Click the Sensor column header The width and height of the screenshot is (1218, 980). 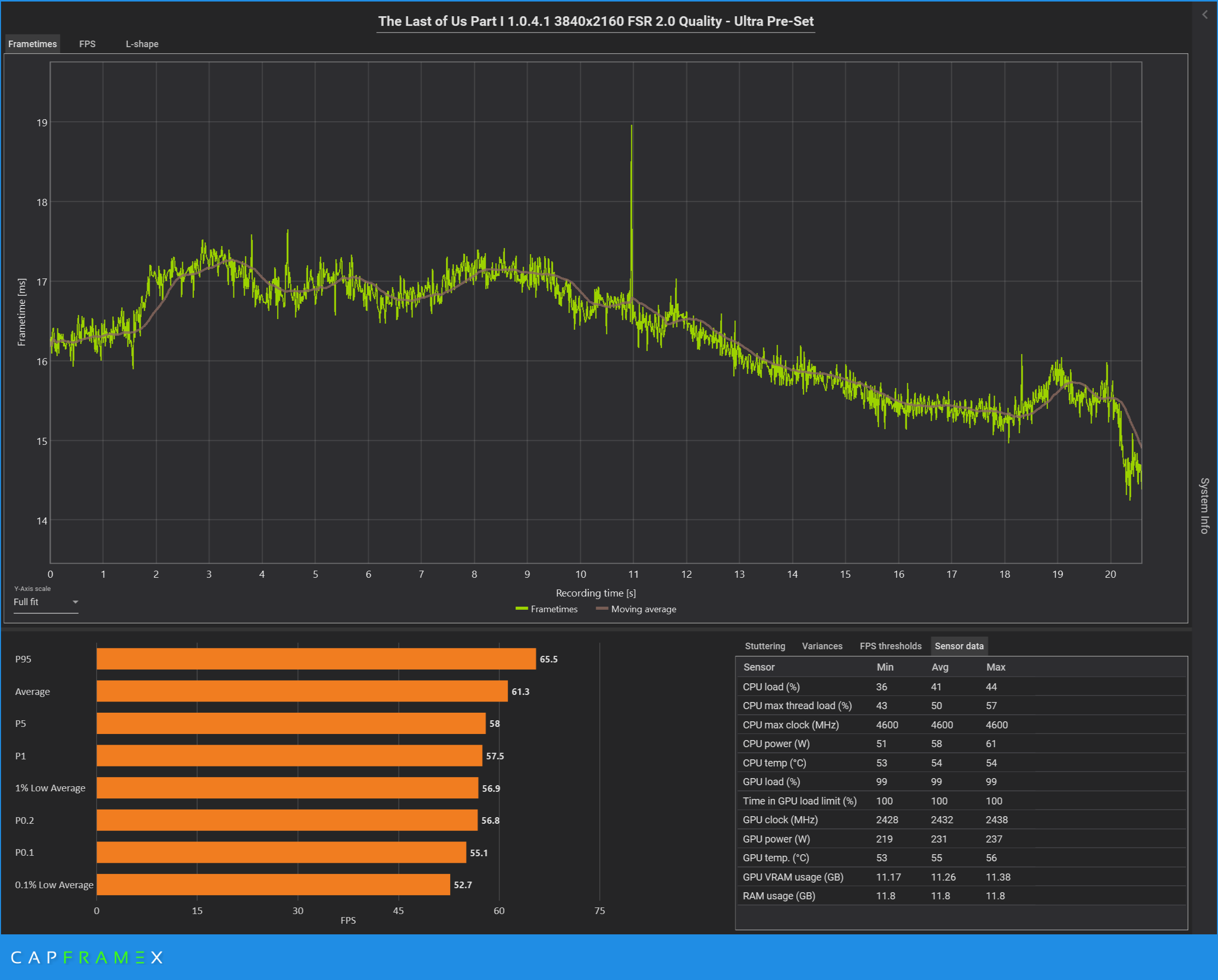[x=759, y=667]
